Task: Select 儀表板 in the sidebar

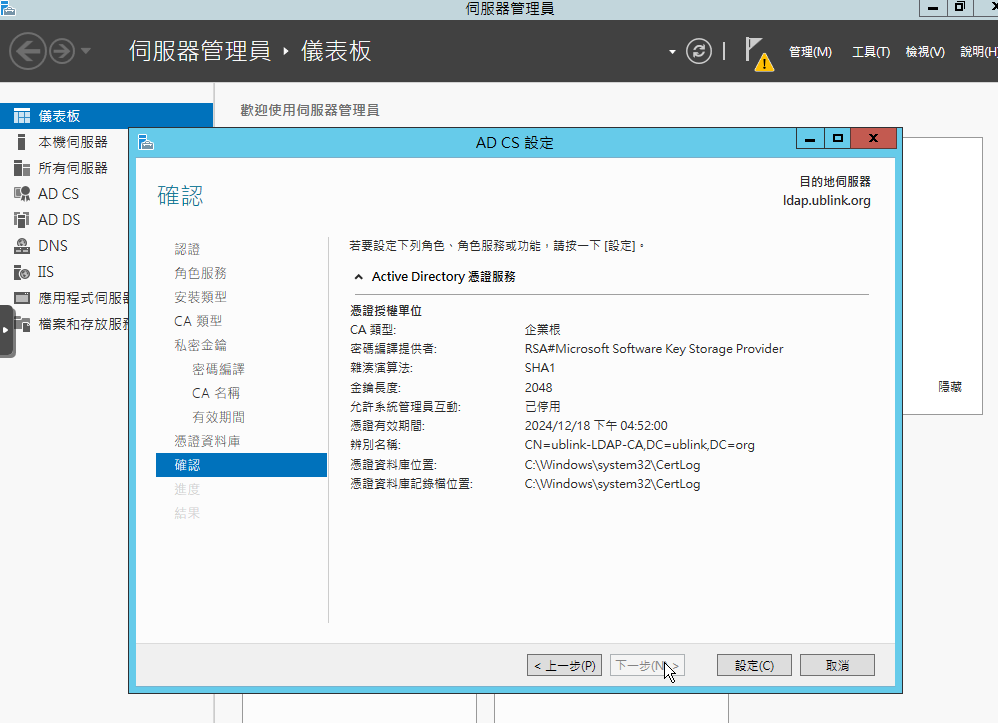Action: pyautogui.click(x=106, y=116)
